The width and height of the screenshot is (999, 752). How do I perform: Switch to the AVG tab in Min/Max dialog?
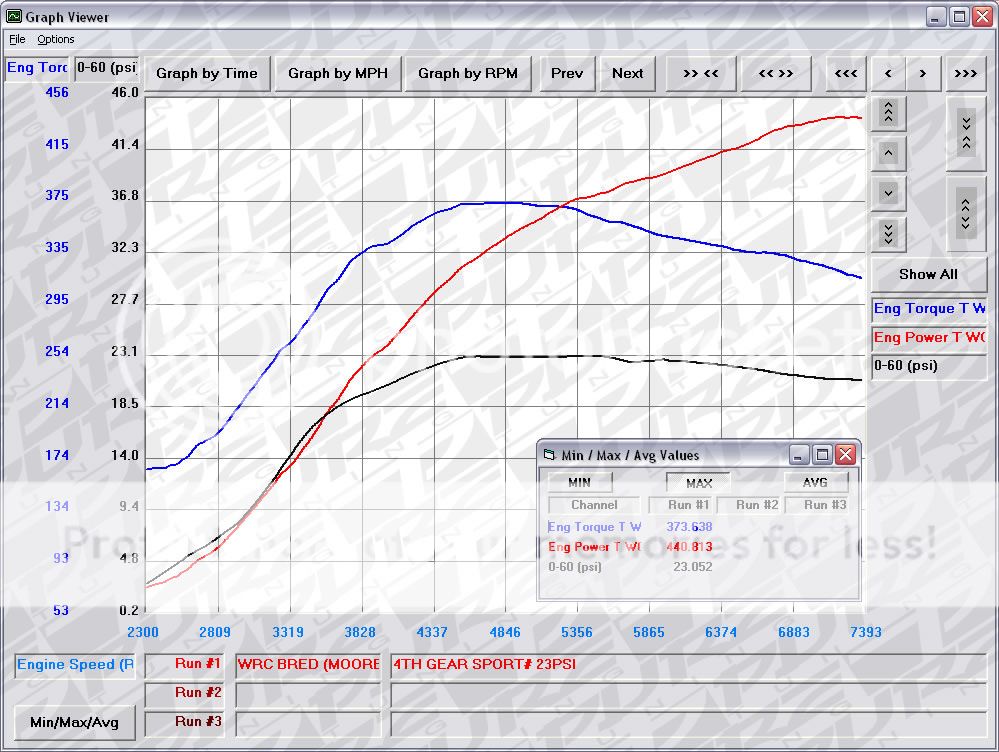pos(816,482)
